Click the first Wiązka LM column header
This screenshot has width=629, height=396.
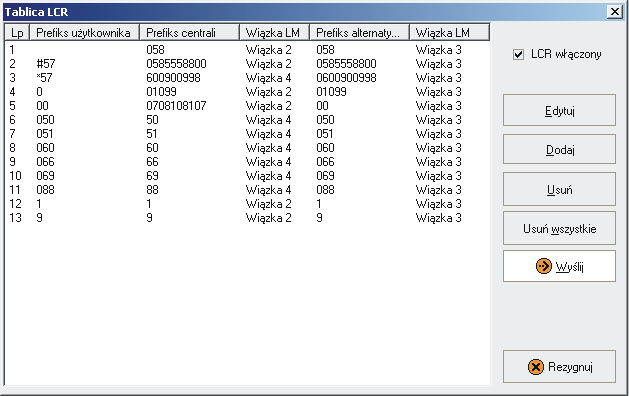pos(274,32)
